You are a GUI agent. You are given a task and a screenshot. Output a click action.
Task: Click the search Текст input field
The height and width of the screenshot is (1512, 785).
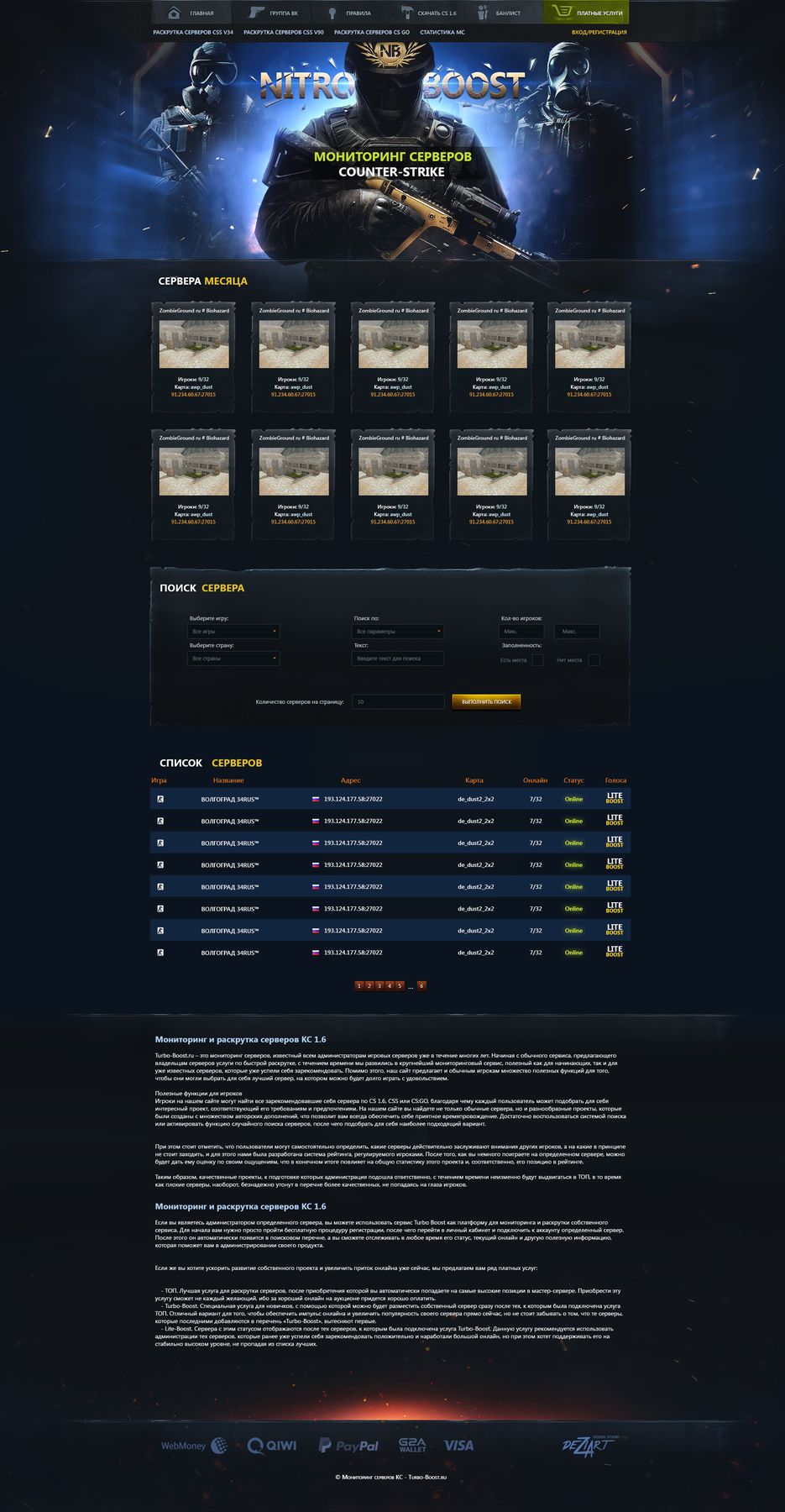click(x=398, y=659)
